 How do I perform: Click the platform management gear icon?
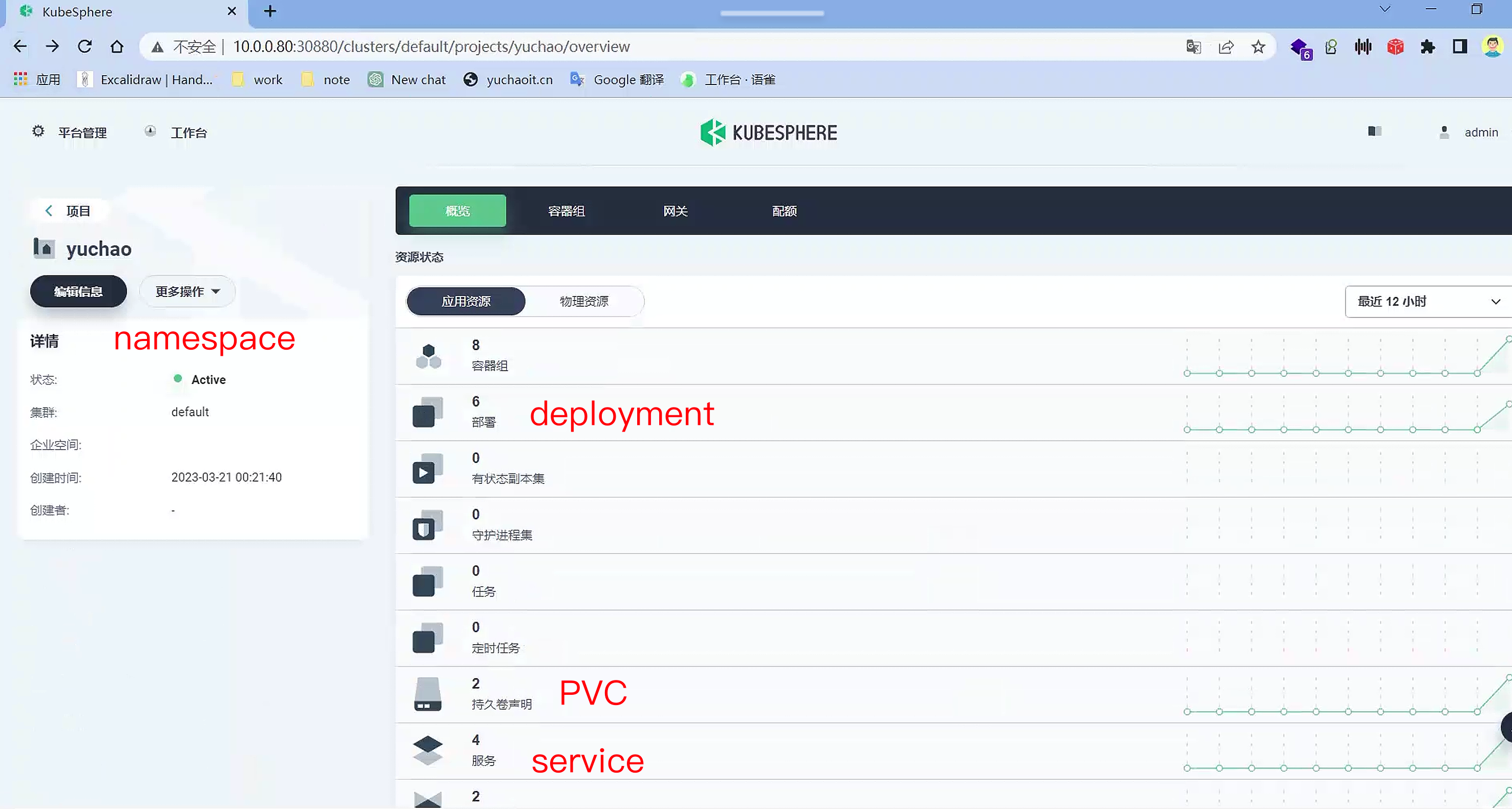(38, 132)
